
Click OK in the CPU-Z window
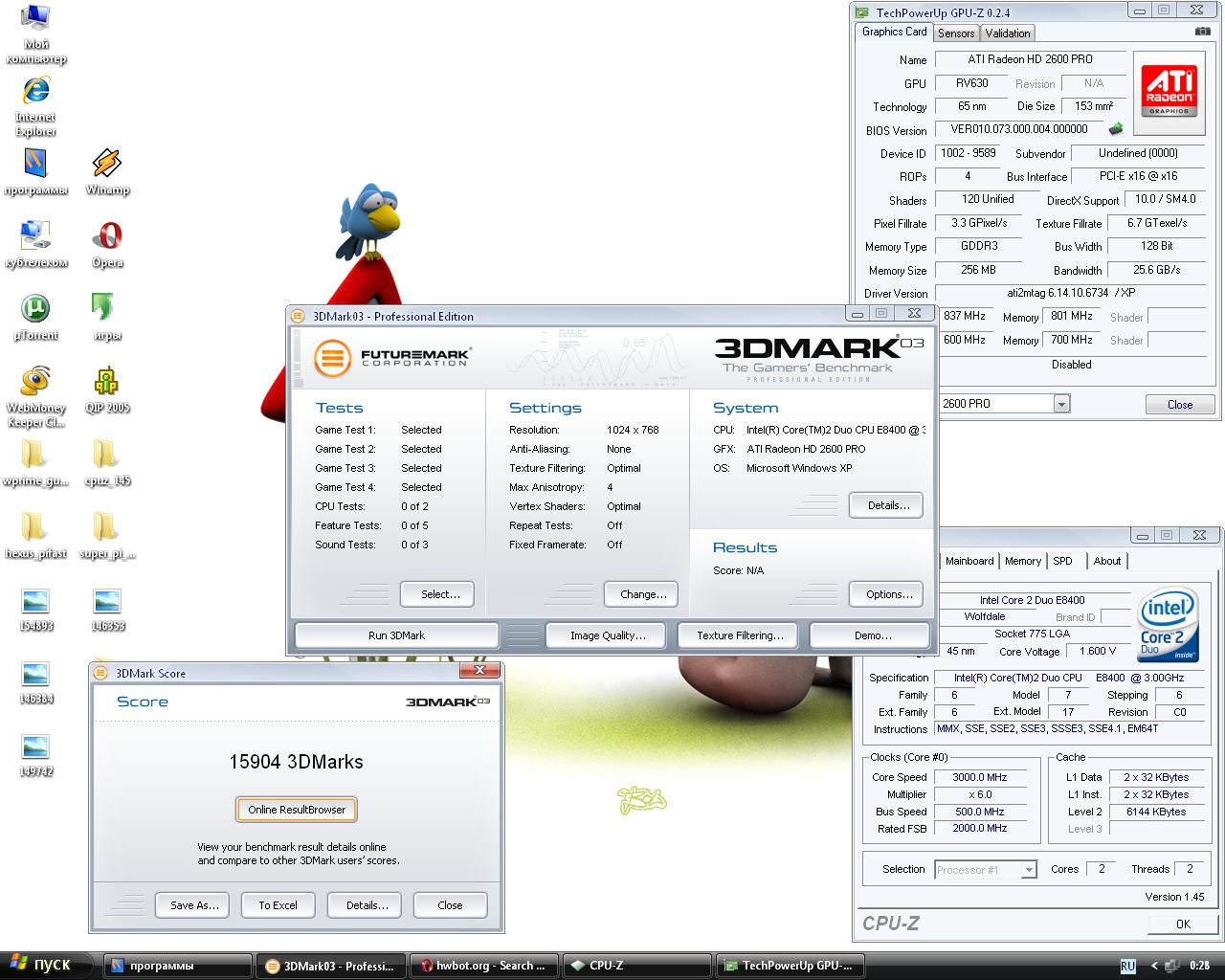point(1183,924)
